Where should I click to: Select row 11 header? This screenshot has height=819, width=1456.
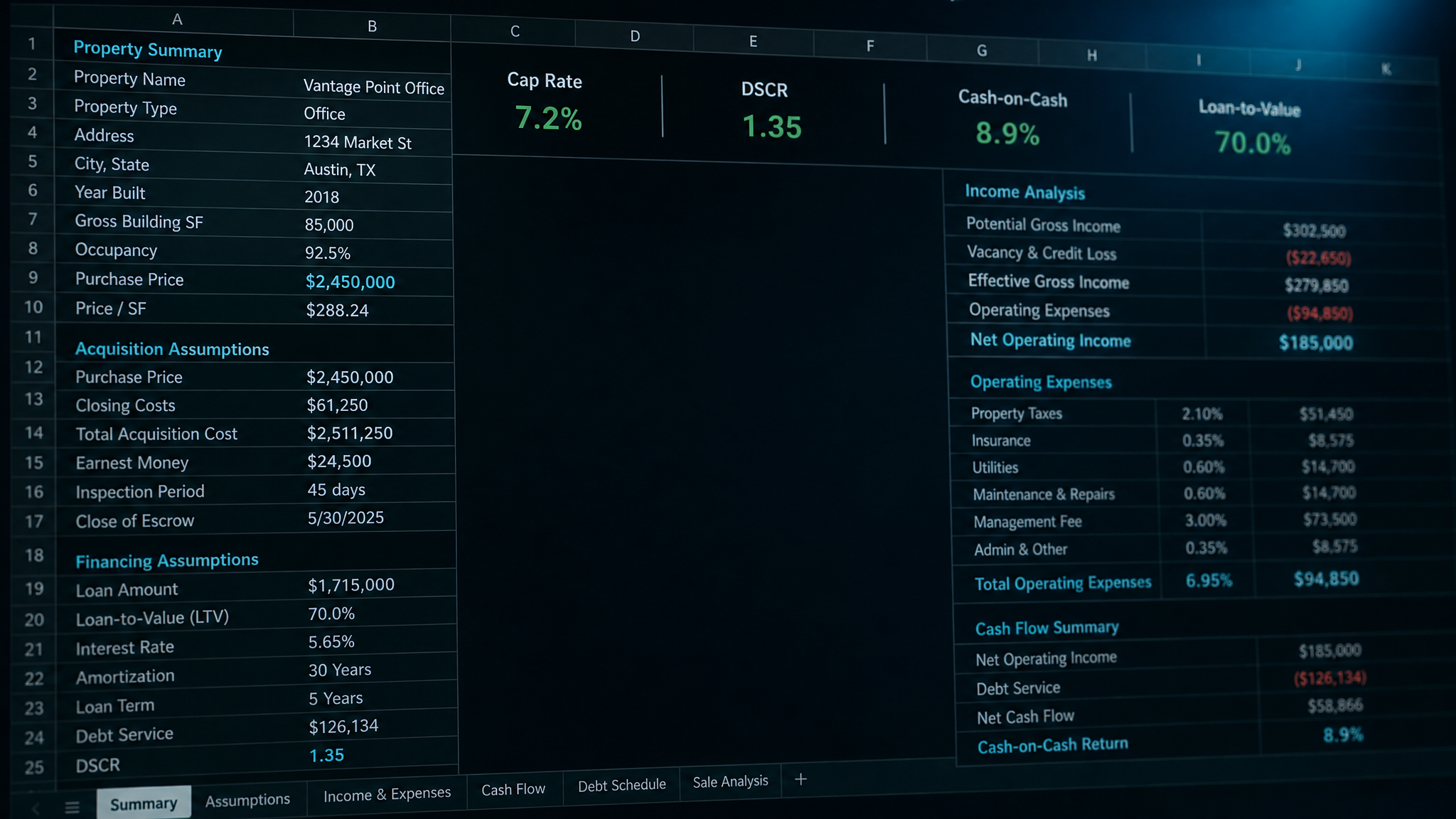click(x=33, y=337)
